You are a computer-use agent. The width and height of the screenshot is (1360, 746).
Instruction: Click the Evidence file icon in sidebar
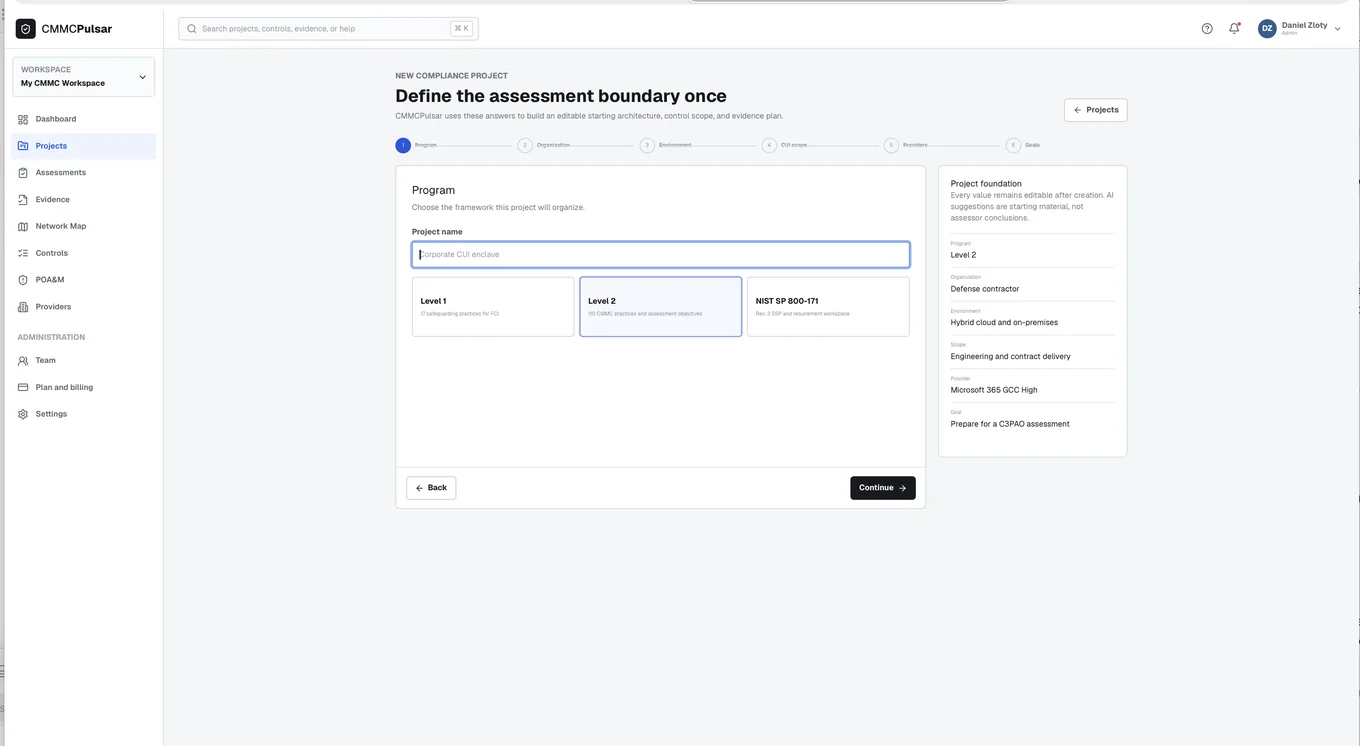click(23, 200)
